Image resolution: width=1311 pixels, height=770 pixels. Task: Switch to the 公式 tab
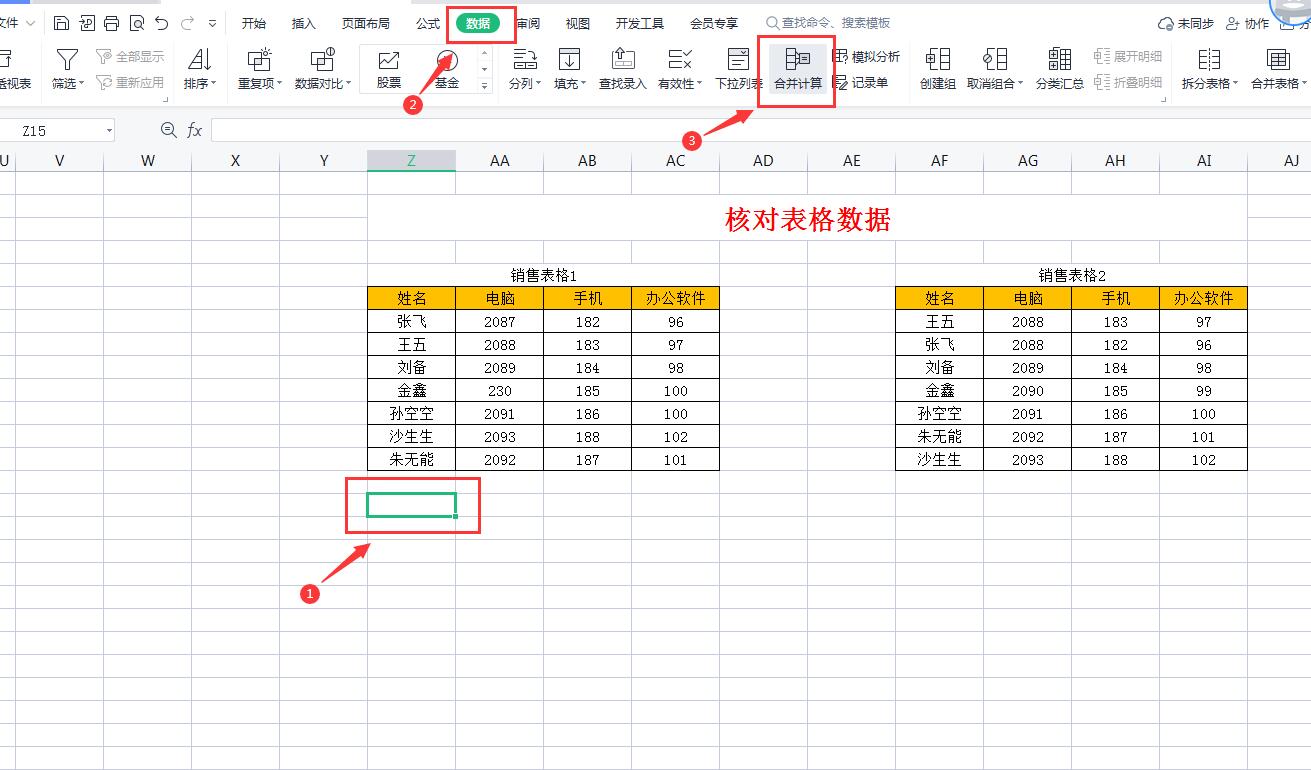pos(428,23)
